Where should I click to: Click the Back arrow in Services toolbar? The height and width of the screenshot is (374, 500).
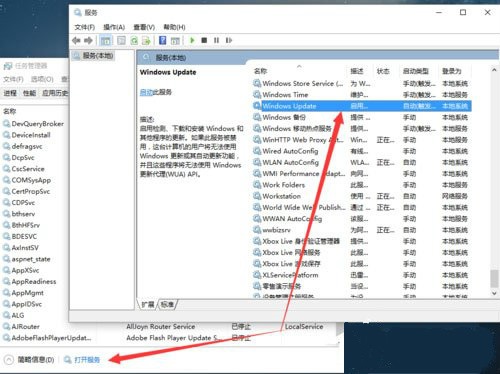coord(76,41)
